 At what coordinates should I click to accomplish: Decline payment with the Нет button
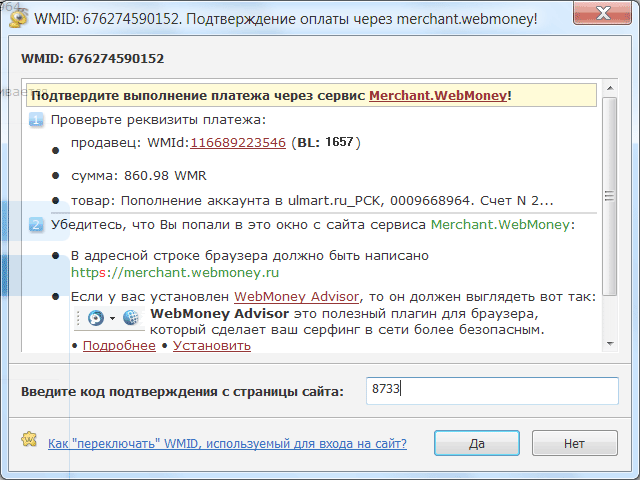point(575,443)
